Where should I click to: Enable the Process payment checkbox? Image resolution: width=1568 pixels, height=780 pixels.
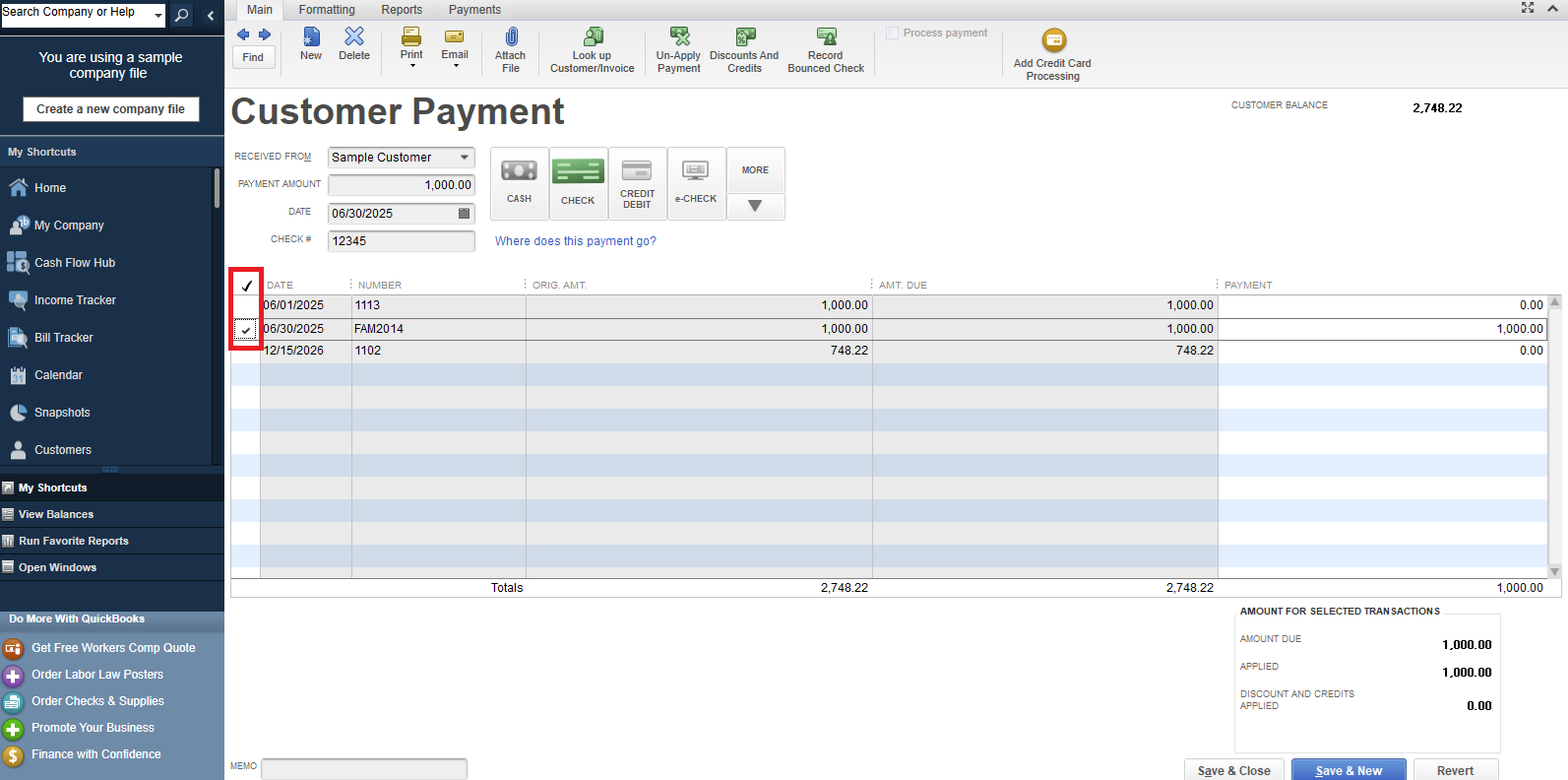pos(893,33)
